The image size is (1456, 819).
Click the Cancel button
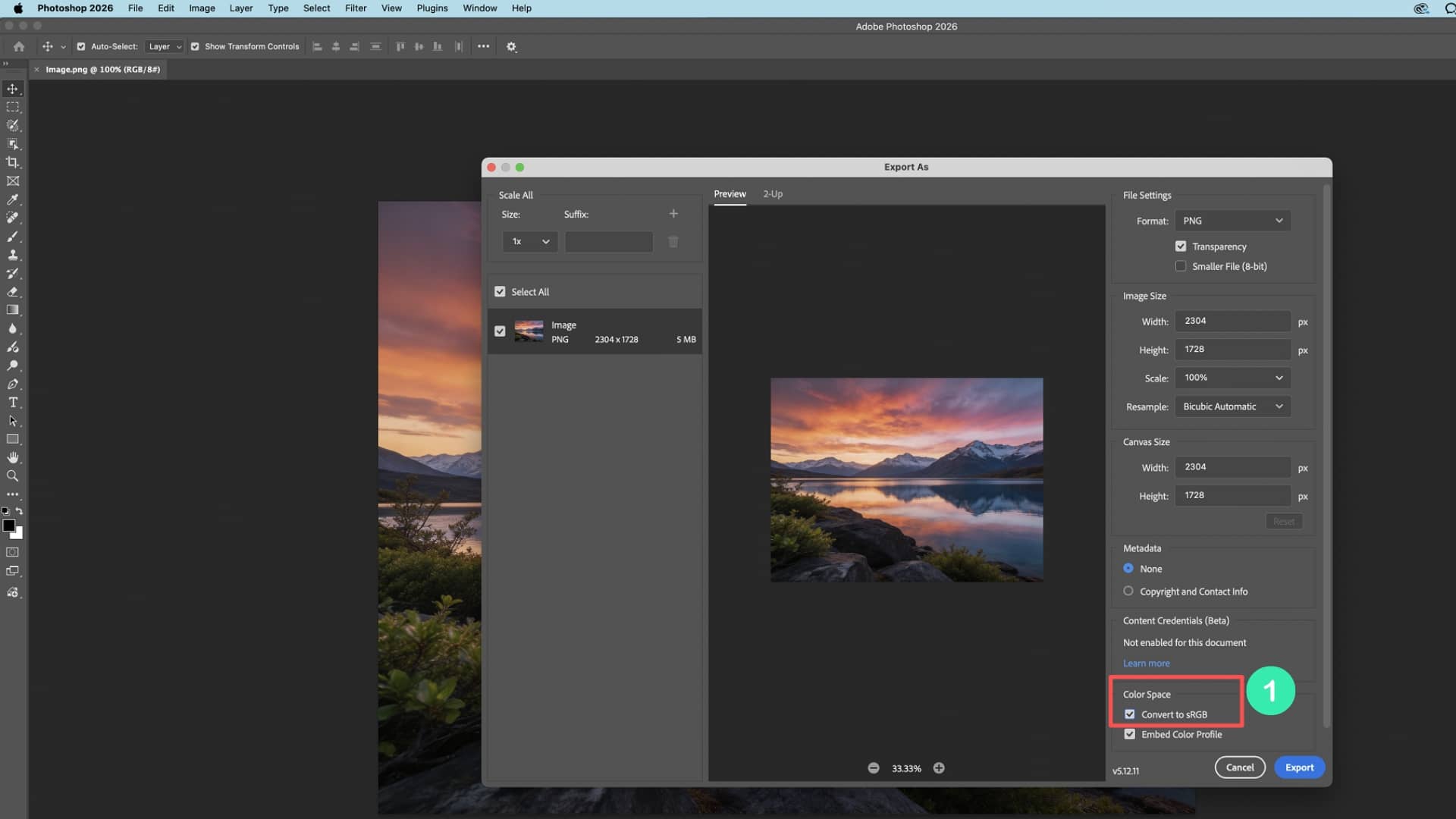(1240, 767)
